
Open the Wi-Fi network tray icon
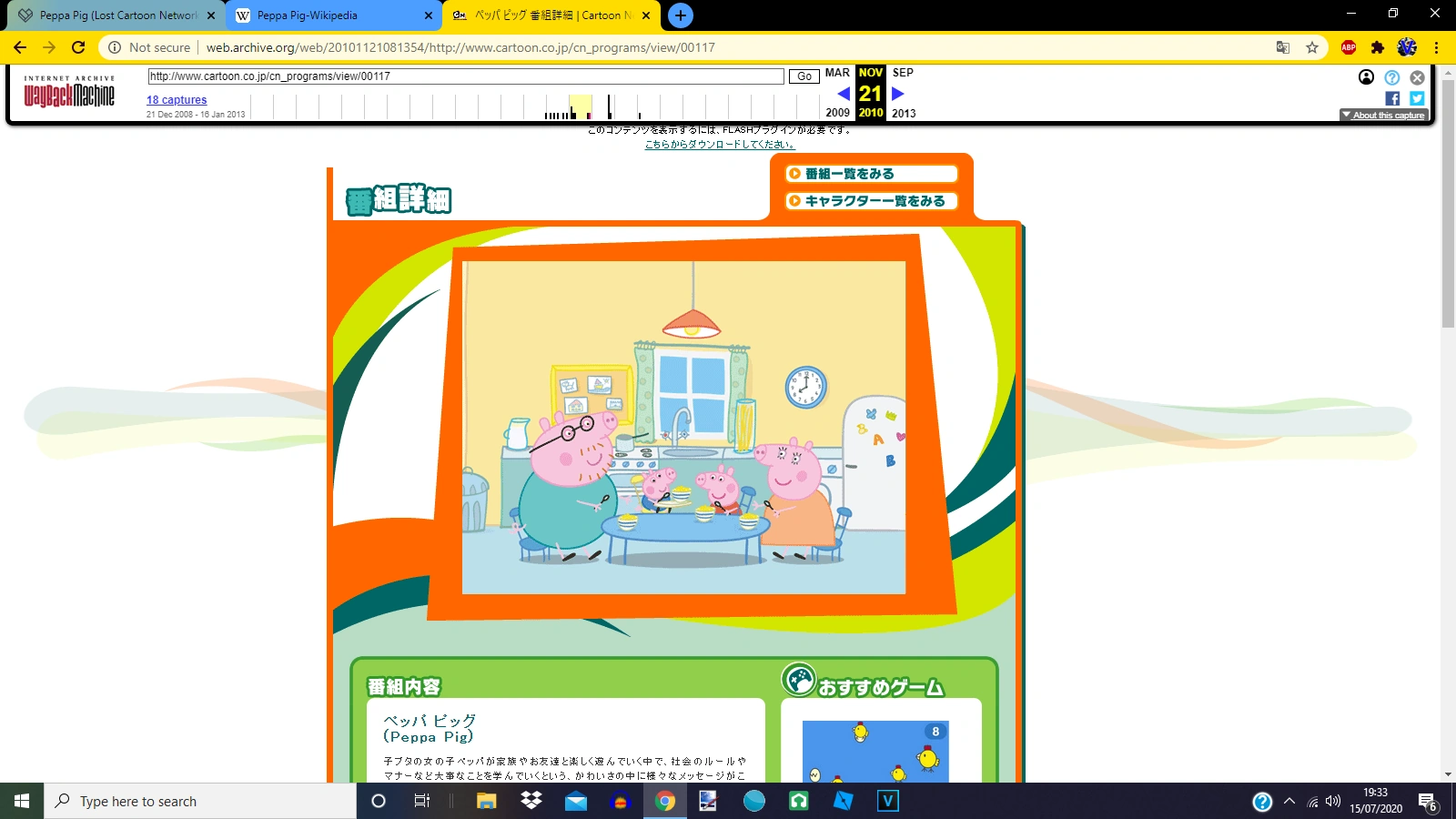click(x=1312, y=802)
